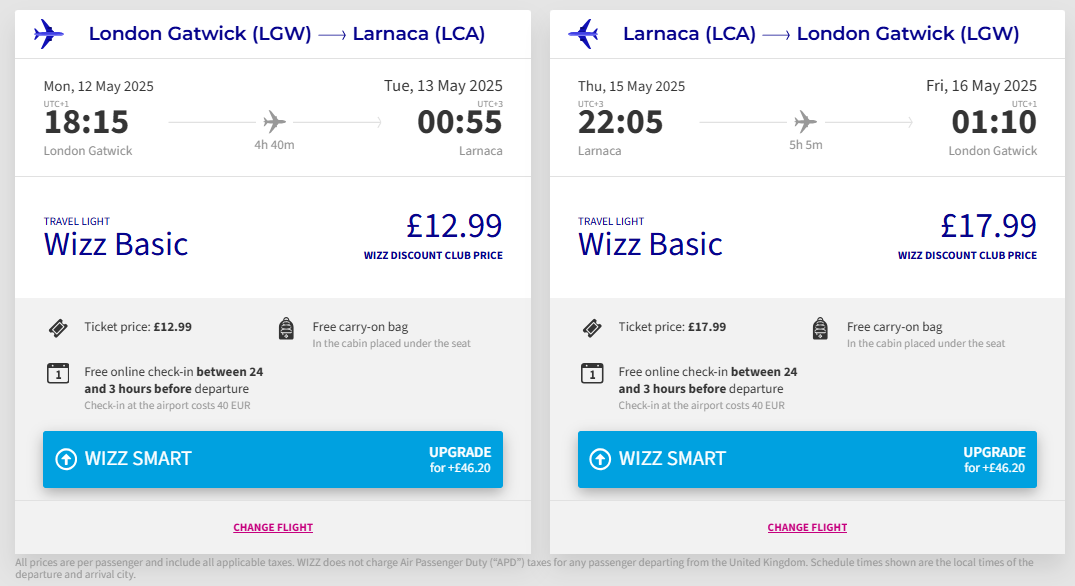Click the carry-on bag icon in the outbound flight card
Viewport: 1075px width, 586px height.
[286, 328]
